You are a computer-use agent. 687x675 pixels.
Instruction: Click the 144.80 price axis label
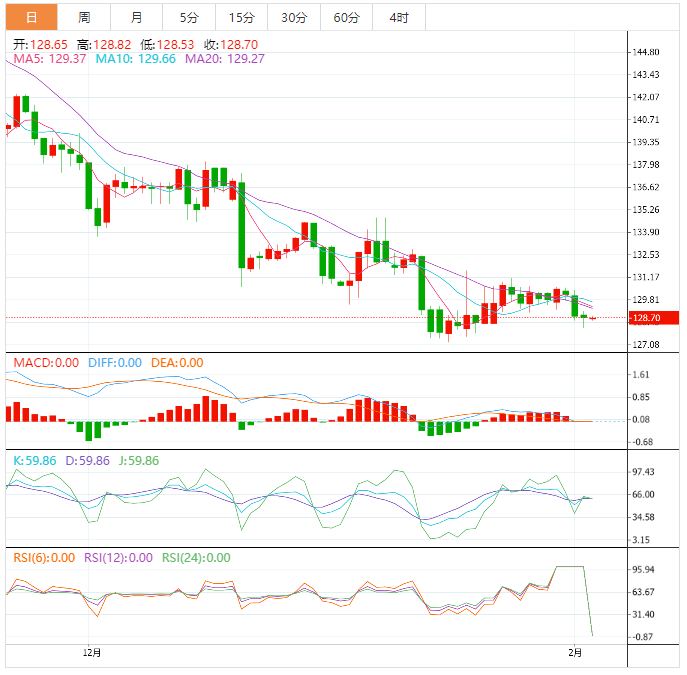pos(646,52)
